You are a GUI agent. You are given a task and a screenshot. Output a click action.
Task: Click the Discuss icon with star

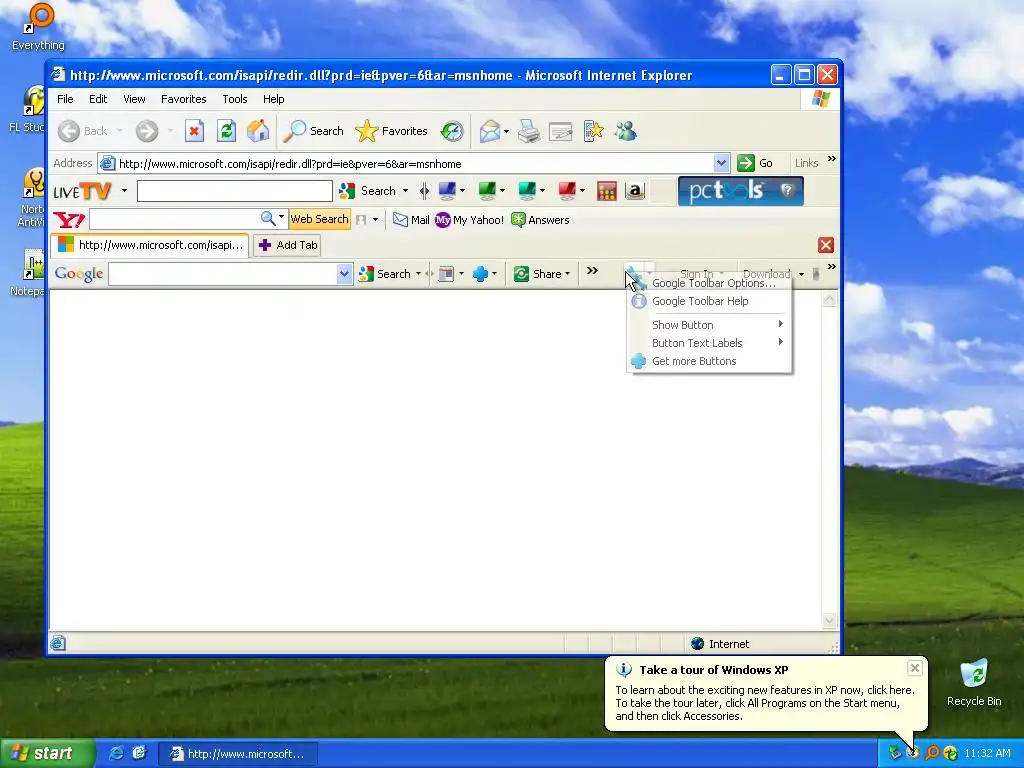pos(593,131)
